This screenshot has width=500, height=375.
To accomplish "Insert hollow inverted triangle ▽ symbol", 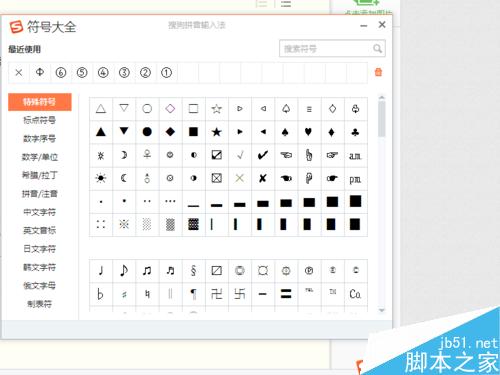I will (124, 109).
